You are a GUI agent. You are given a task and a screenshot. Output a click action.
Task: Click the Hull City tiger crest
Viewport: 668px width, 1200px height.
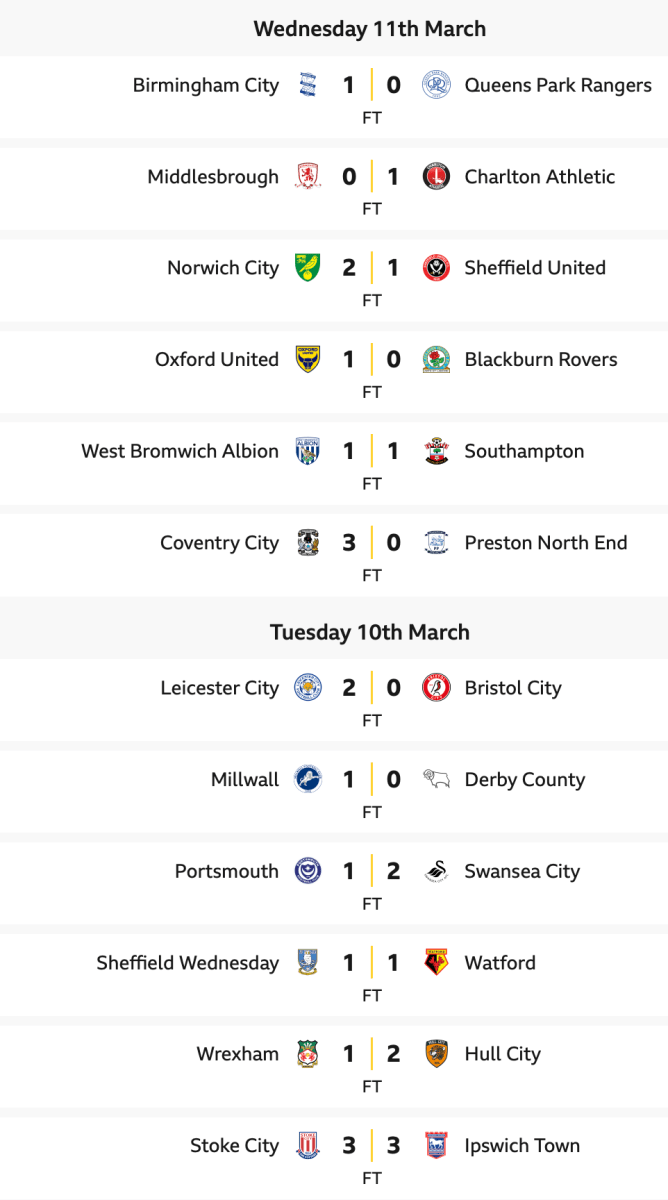(436, 1054)
